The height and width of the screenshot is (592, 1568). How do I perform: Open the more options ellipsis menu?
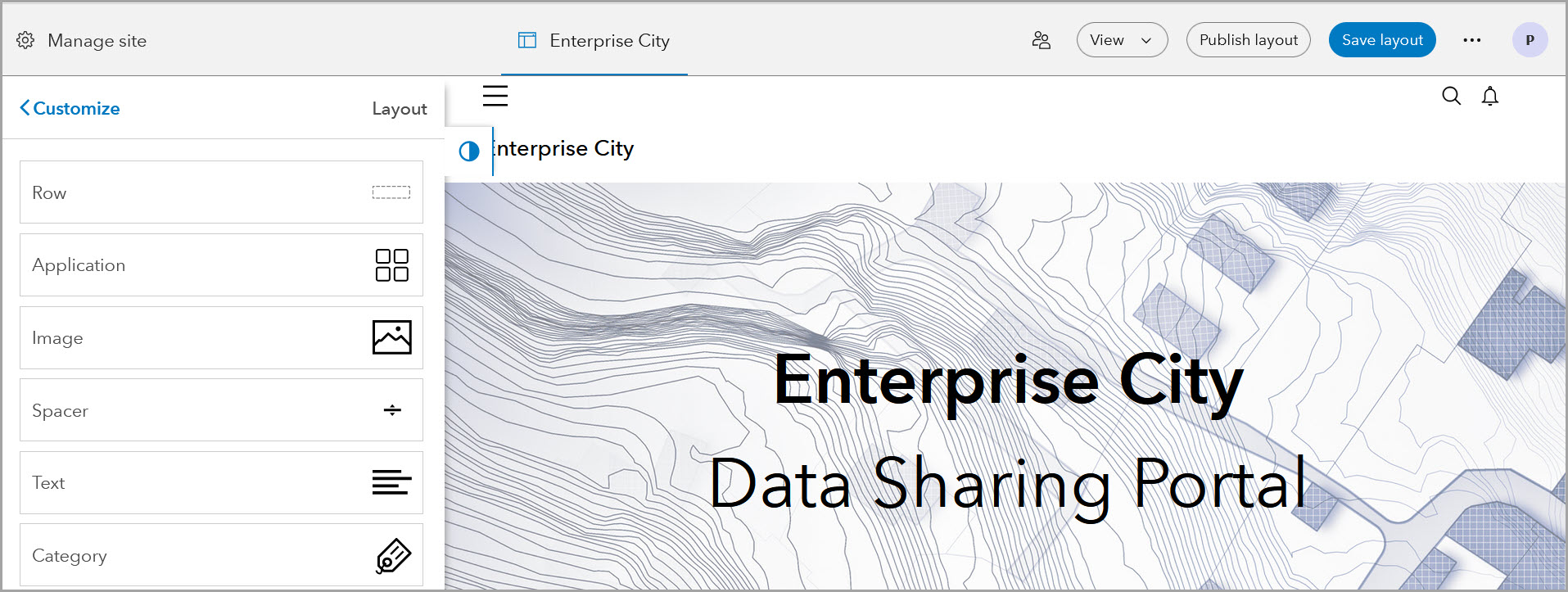tap(1472, 40)
